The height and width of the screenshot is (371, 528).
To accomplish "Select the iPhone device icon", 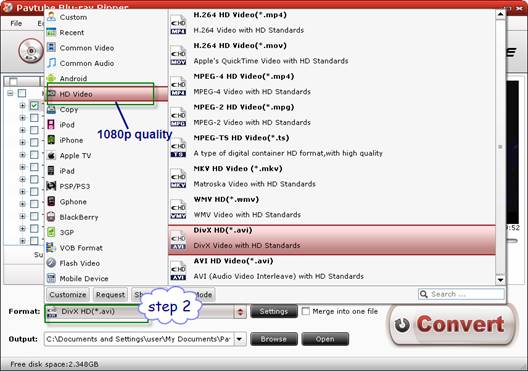I will click(x=51, y=140).
